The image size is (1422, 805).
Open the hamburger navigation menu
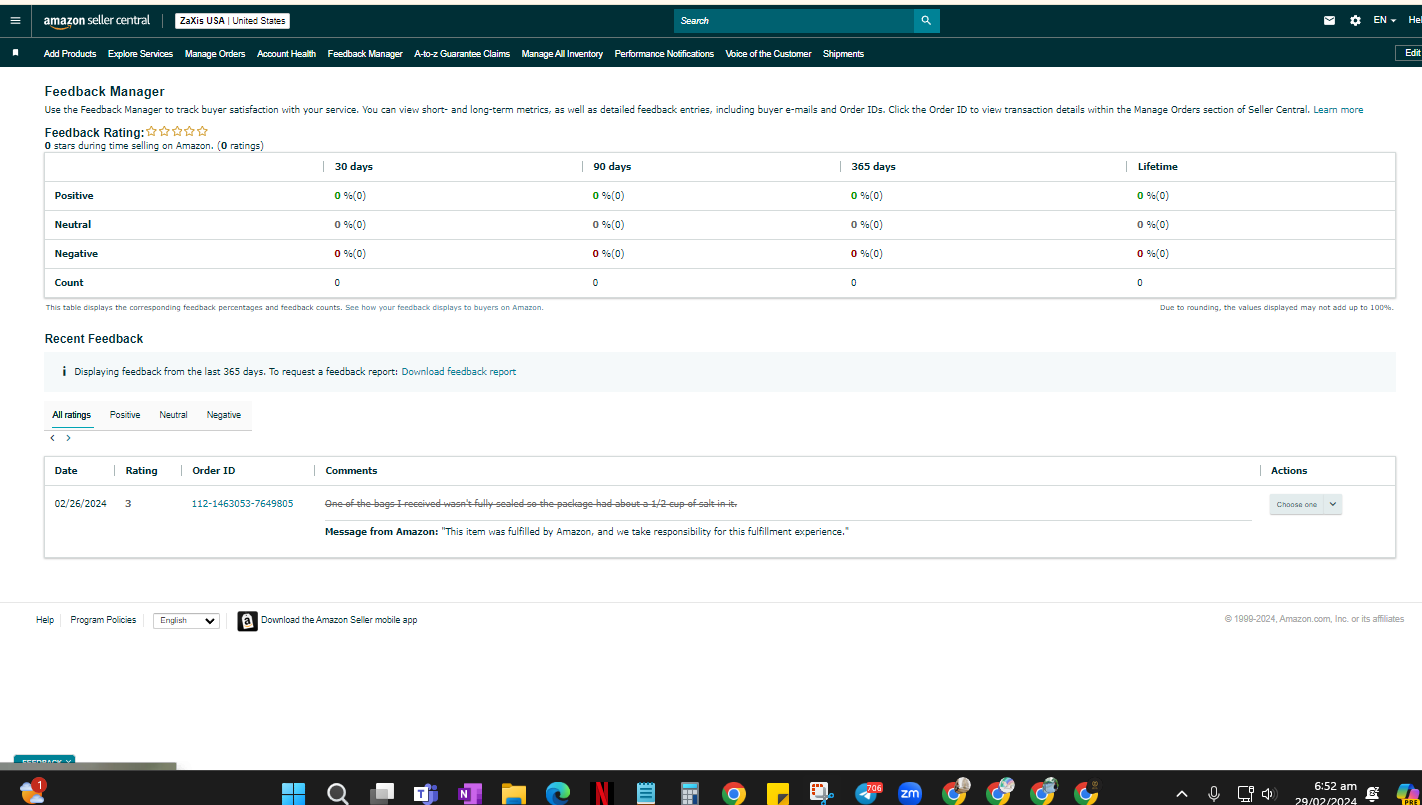(15, 20)
